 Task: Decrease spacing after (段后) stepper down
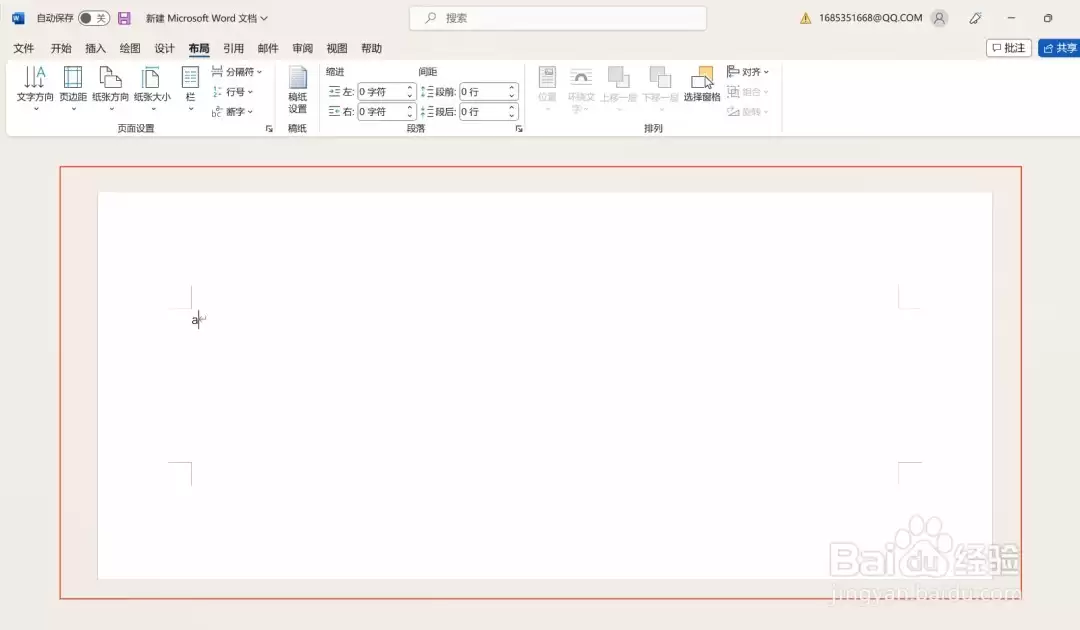tap(512, 116)
